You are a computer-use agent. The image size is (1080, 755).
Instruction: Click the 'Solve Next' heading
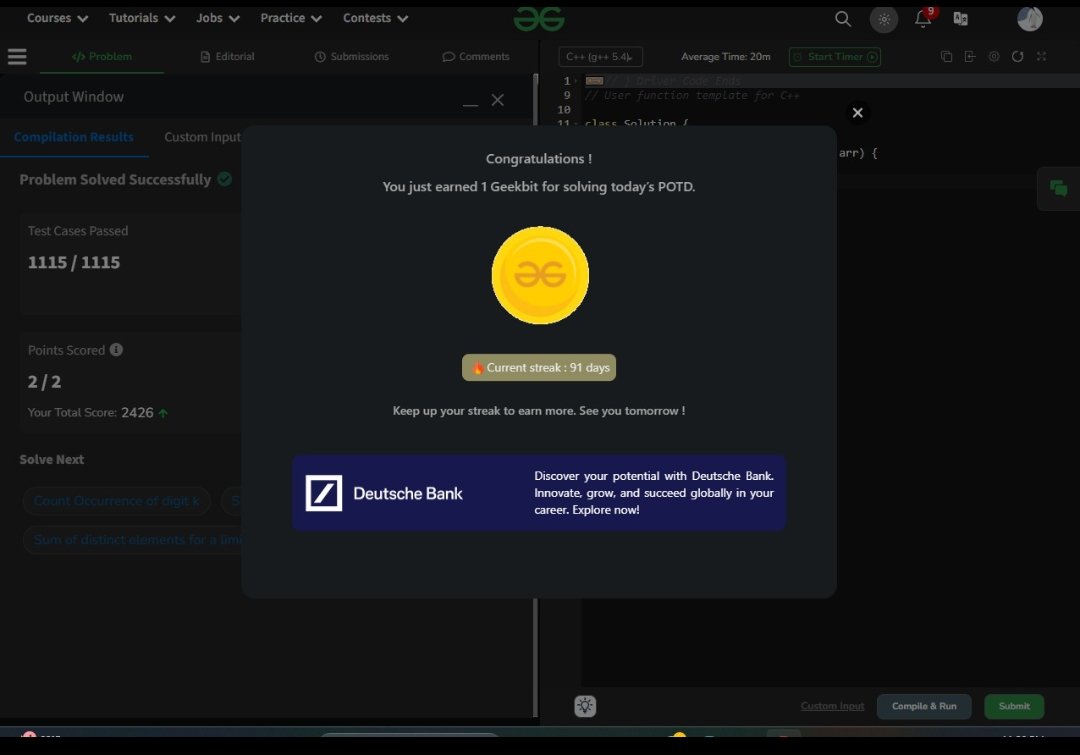coord(52,459)
